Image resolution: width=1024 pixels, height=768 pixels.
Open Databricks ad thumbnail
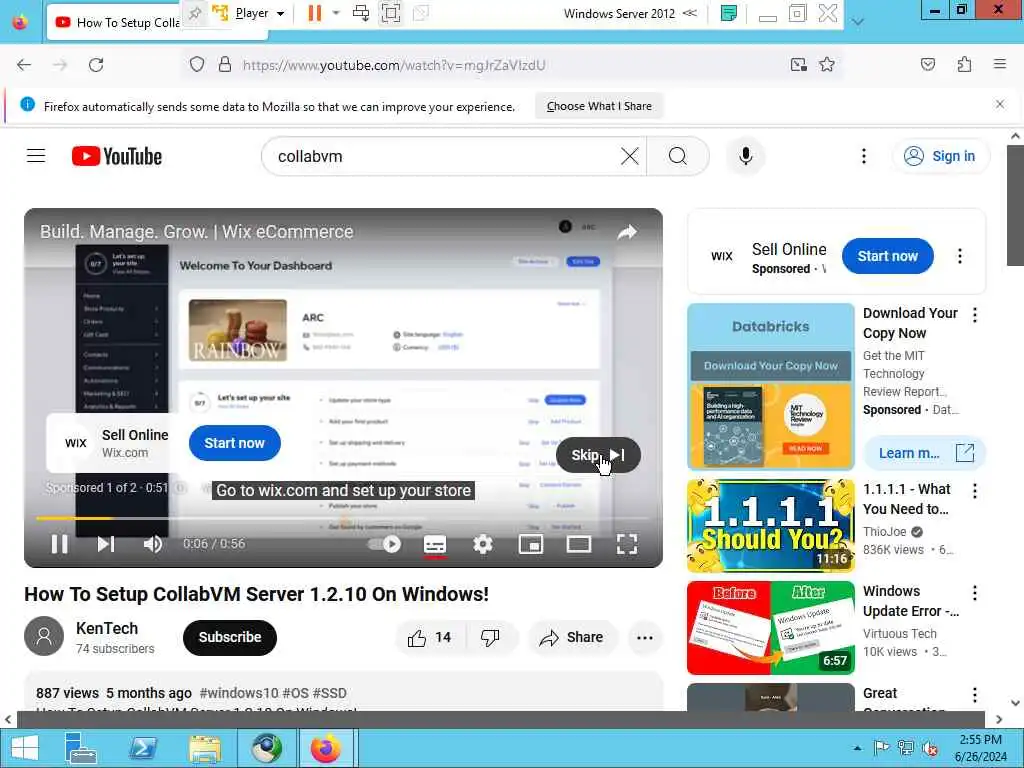771,386
